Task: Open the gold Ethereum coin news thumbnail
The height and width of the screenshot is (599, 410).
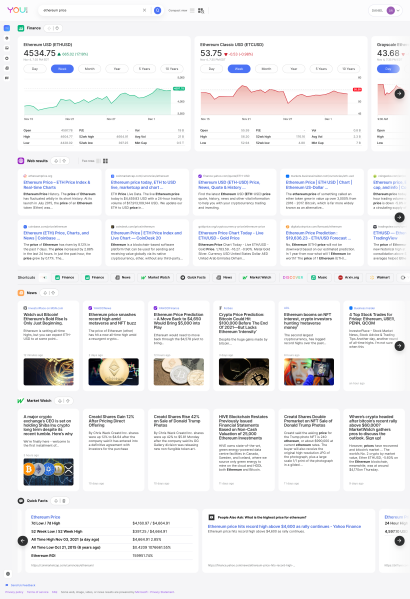Action: point(113,372)
